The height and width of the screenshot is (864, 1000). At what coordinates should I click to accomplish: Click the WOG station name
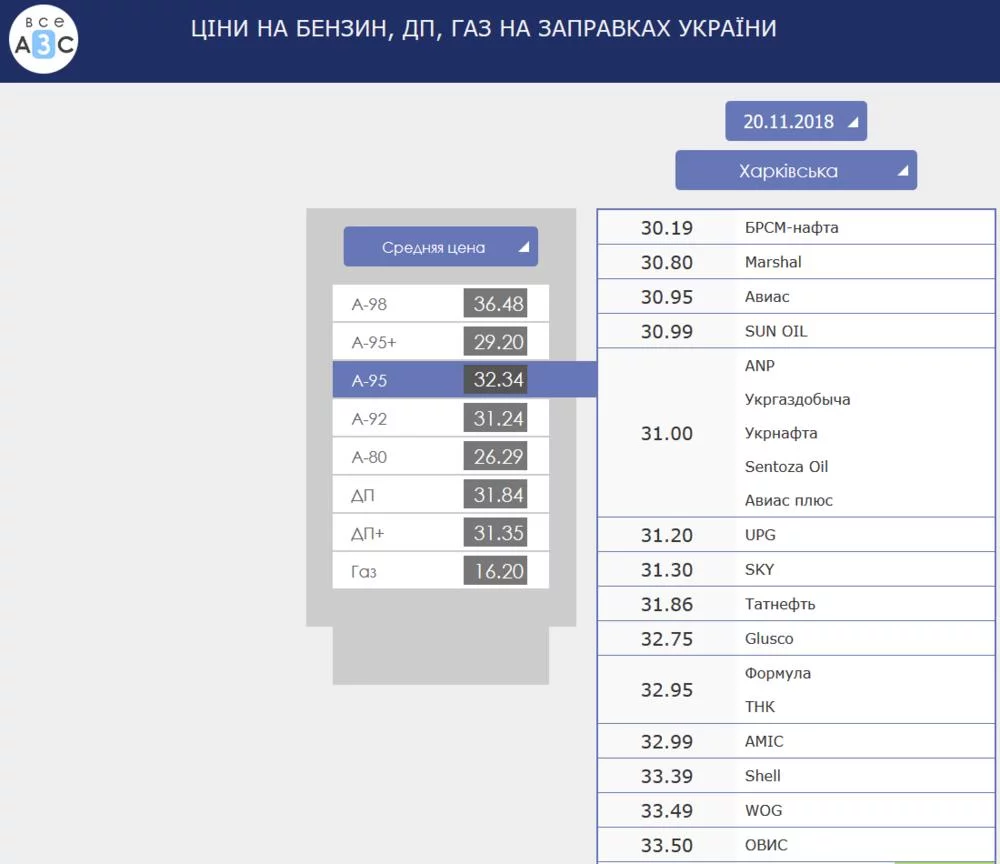(x=763, y=810)
